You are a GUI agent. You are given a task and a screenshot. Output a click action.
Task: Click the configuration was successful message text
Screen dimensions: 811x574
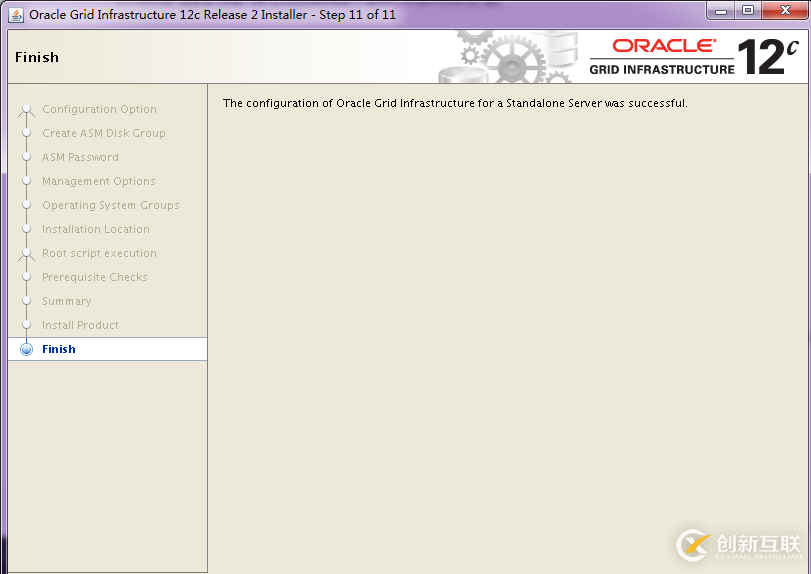pos(455,103)
